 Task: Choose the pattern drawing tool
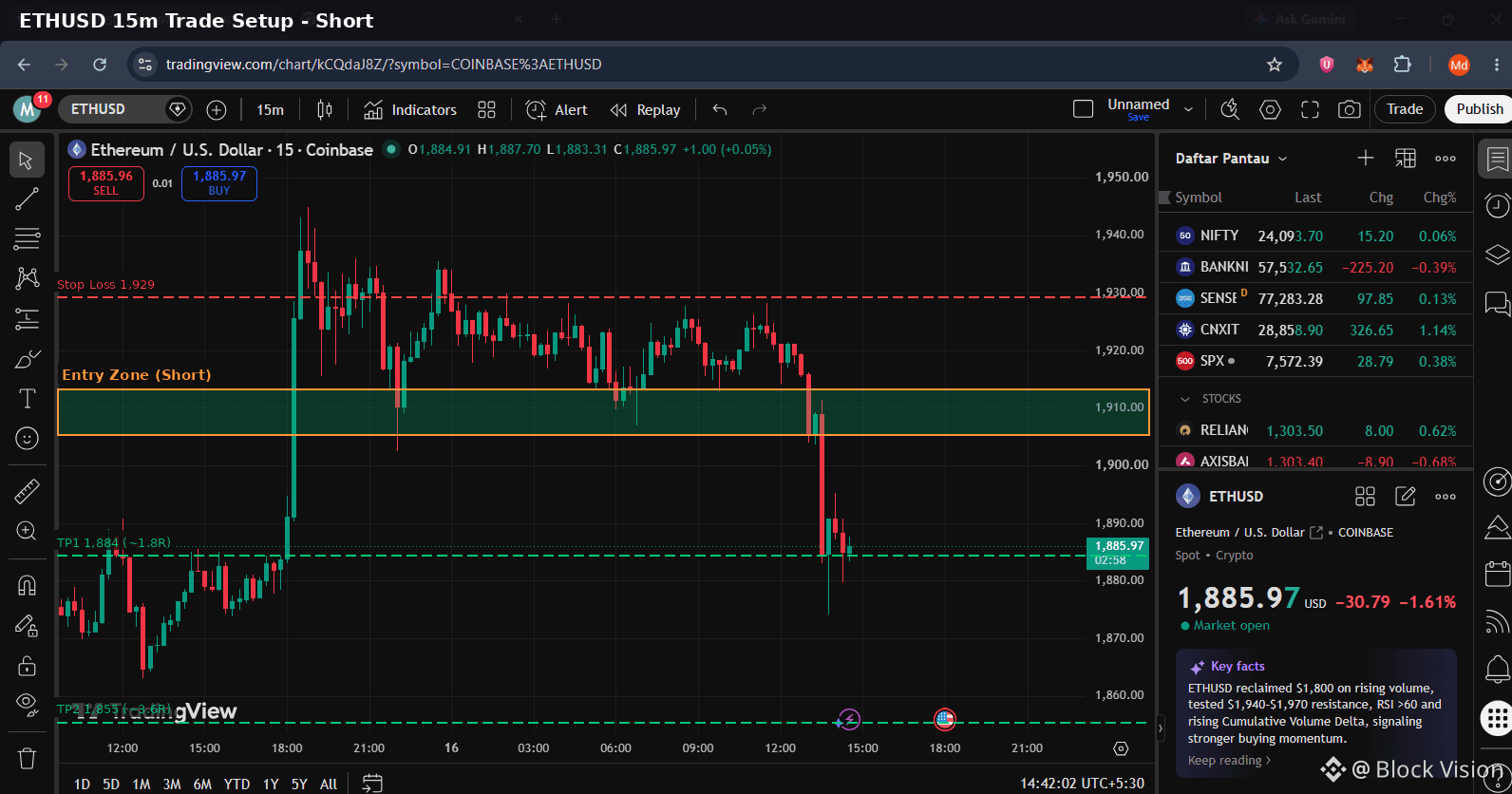tap(27, 278)
